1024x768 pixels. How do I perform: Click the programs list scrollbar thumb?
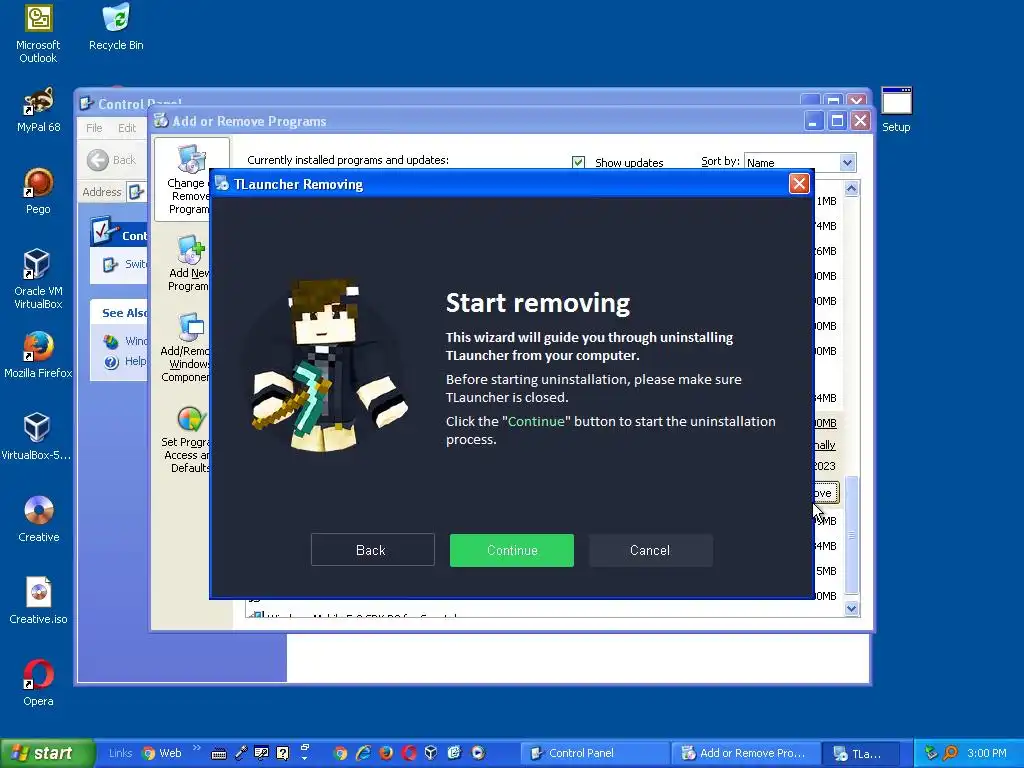click(852, 535)
